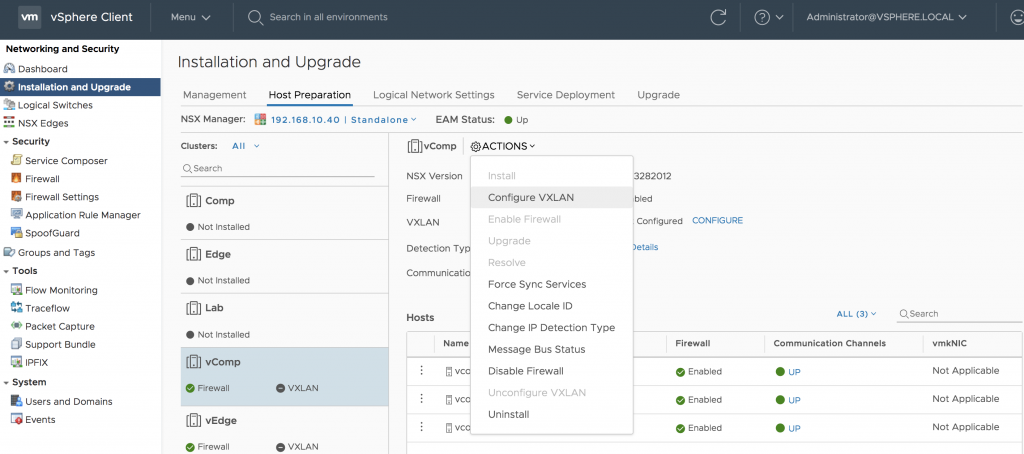
Task: Click the Firewall brick icon in sidebar
Action: pos(16,178)
